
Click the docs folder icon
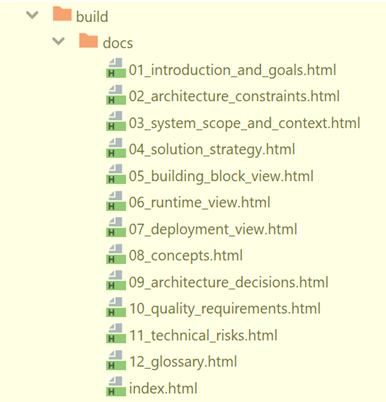[x=88, y=41]
